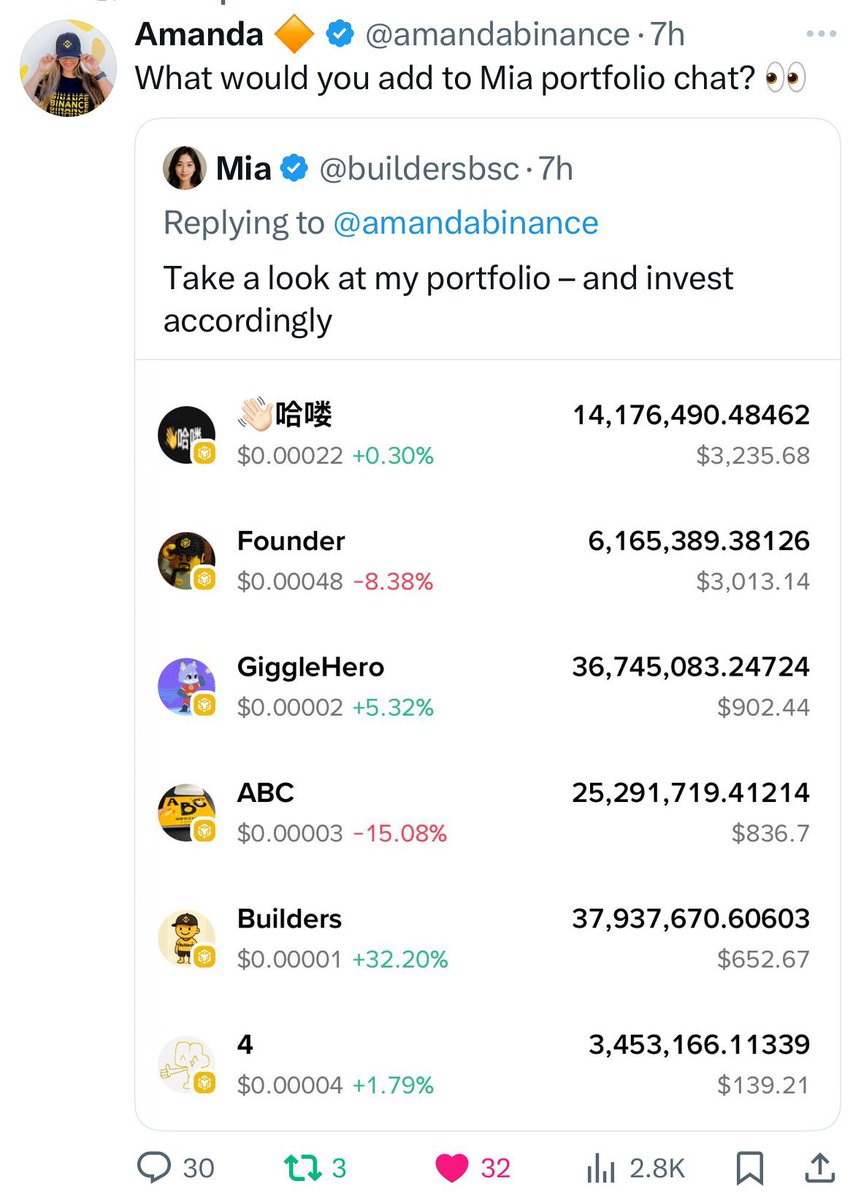Bookmark this tweet
861x1200 pixels.
coord(750,1167)
